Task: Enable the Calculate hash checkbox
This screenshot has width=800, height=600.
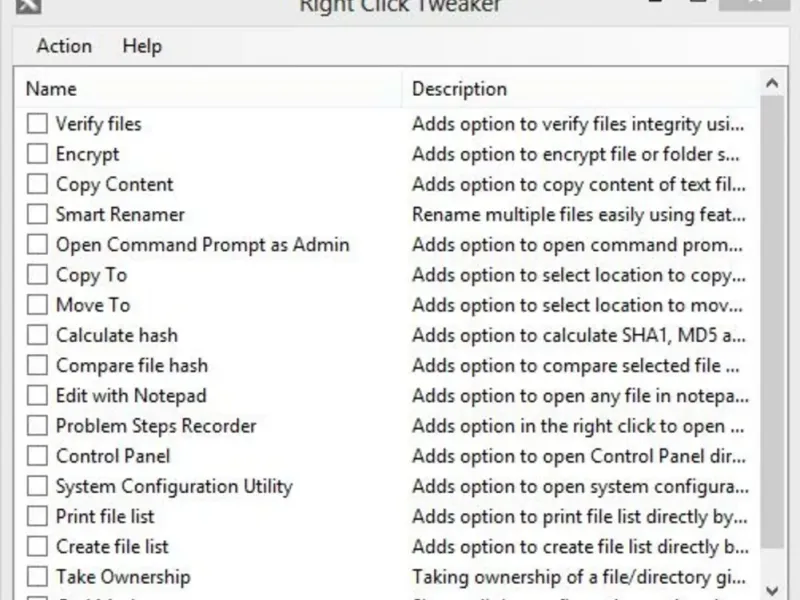Action: click(x=38, y=335)
